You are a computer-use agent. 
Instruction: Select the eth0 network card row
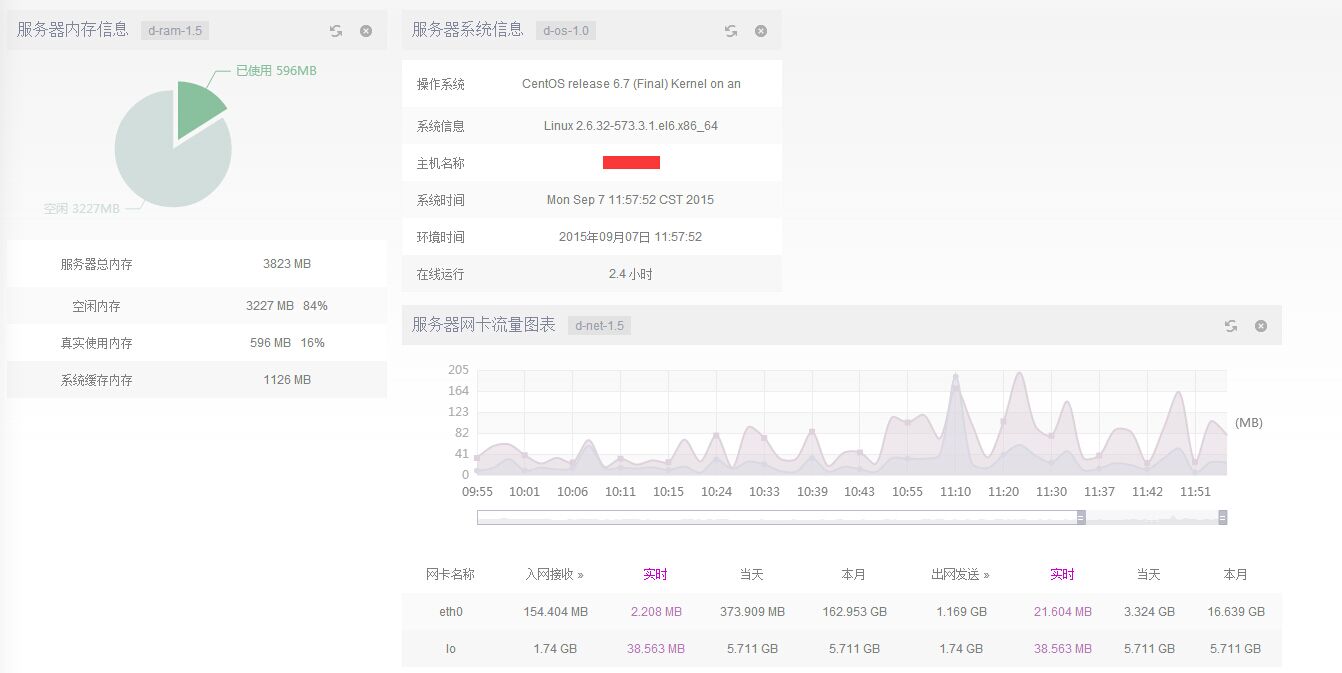[x=451, y=611]
